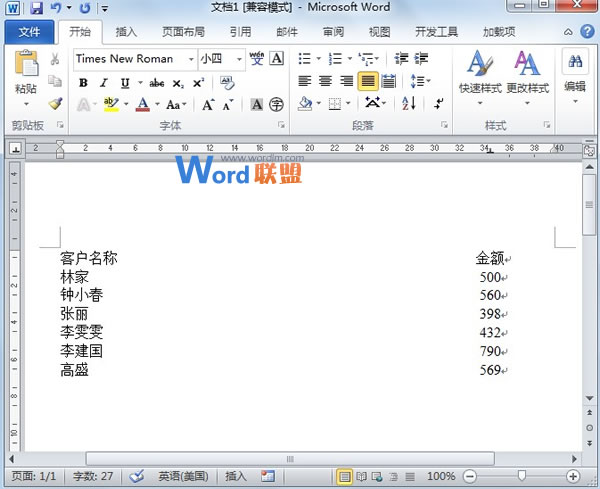Screen dimensions: 600x489
Task: Open the 文件 (File) tab
Action: [x=29, y=33]
